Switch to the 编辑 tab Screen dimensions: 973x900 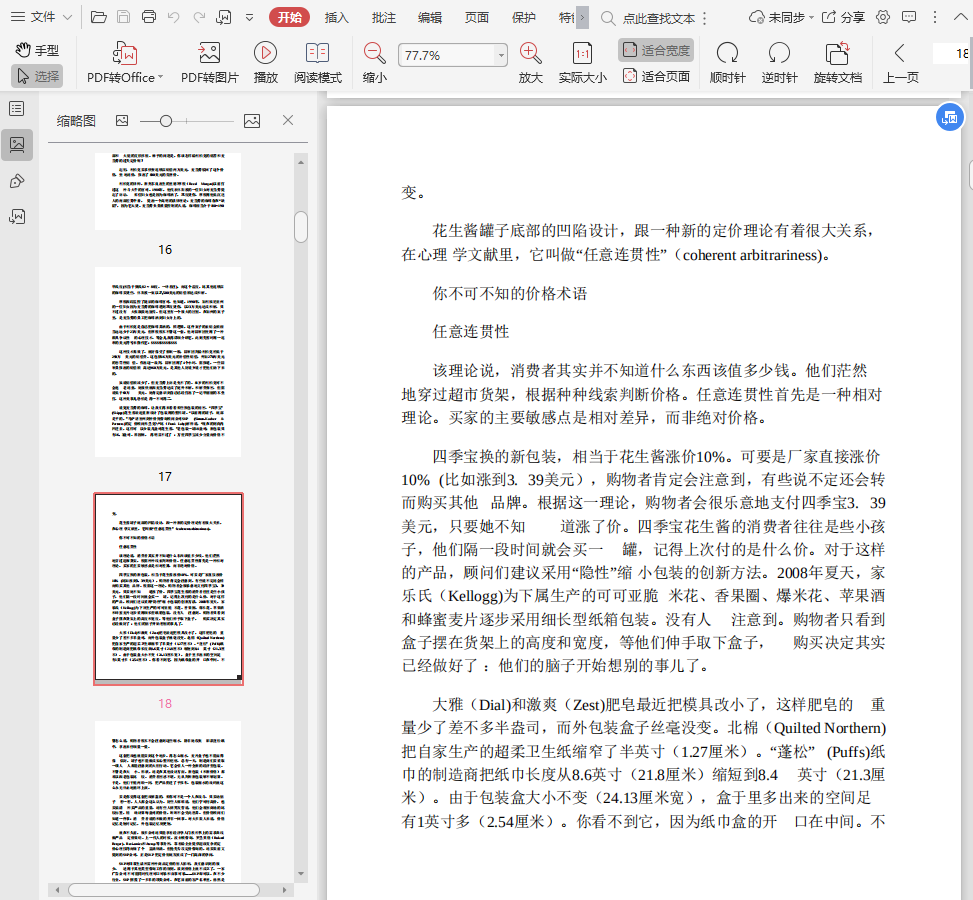(430, 17)
